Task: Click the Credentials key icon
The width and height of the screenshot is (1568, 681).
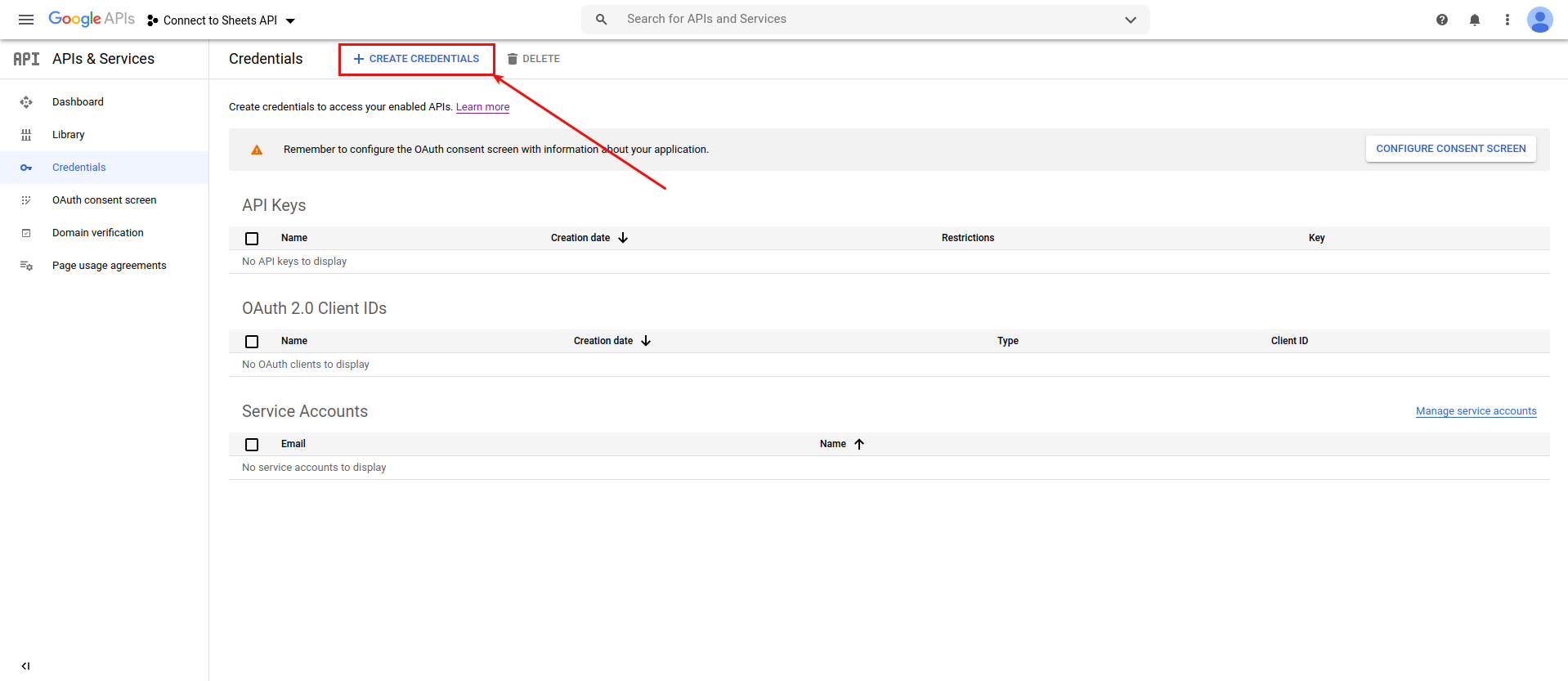Action: coord(26,168)
